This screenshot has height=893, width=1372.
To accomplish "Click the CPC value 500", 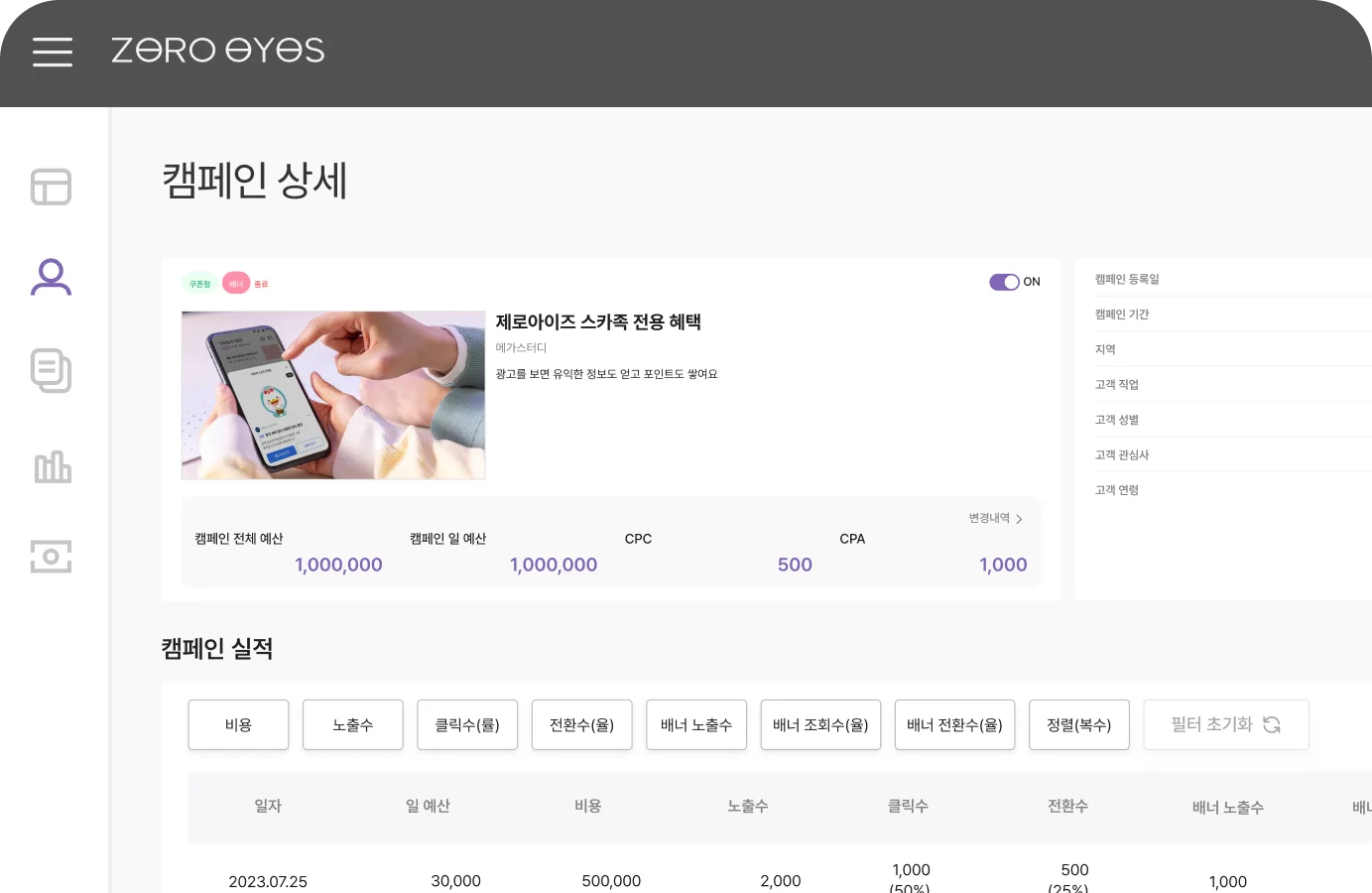I will pyautogui.click(x=795, y=565).
